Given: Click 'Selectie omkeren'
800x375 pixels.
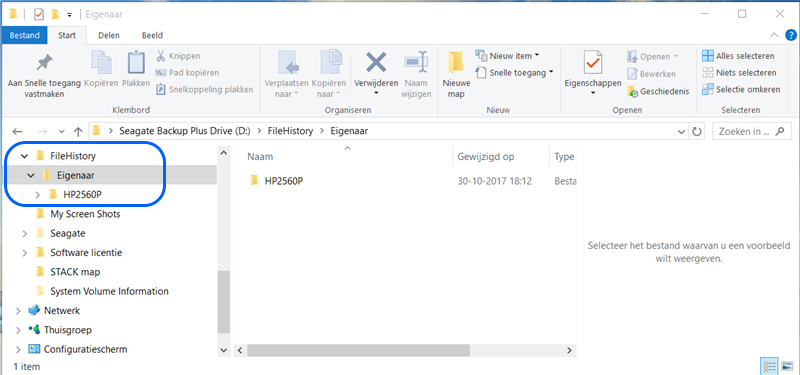Looking at the screenshot, I should (741, 89).
